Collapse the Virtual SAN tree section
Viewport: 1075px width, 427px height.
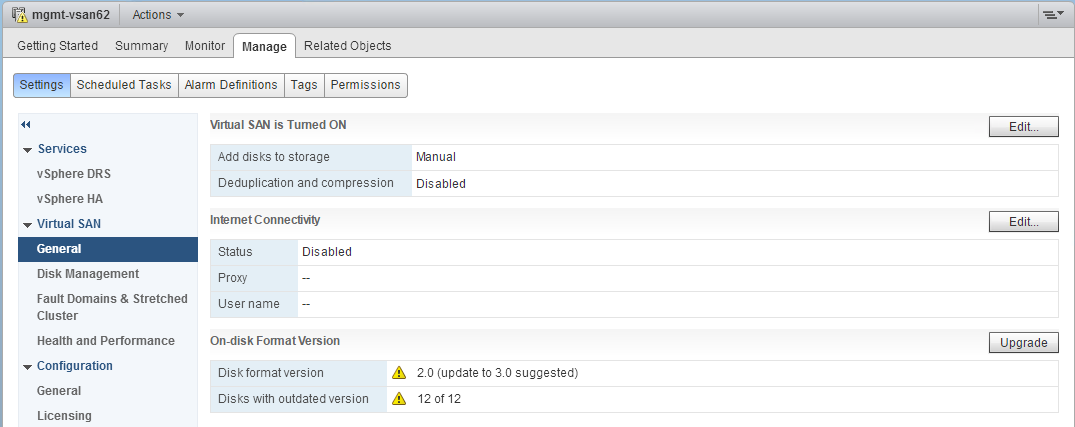[x=27, y=225]
